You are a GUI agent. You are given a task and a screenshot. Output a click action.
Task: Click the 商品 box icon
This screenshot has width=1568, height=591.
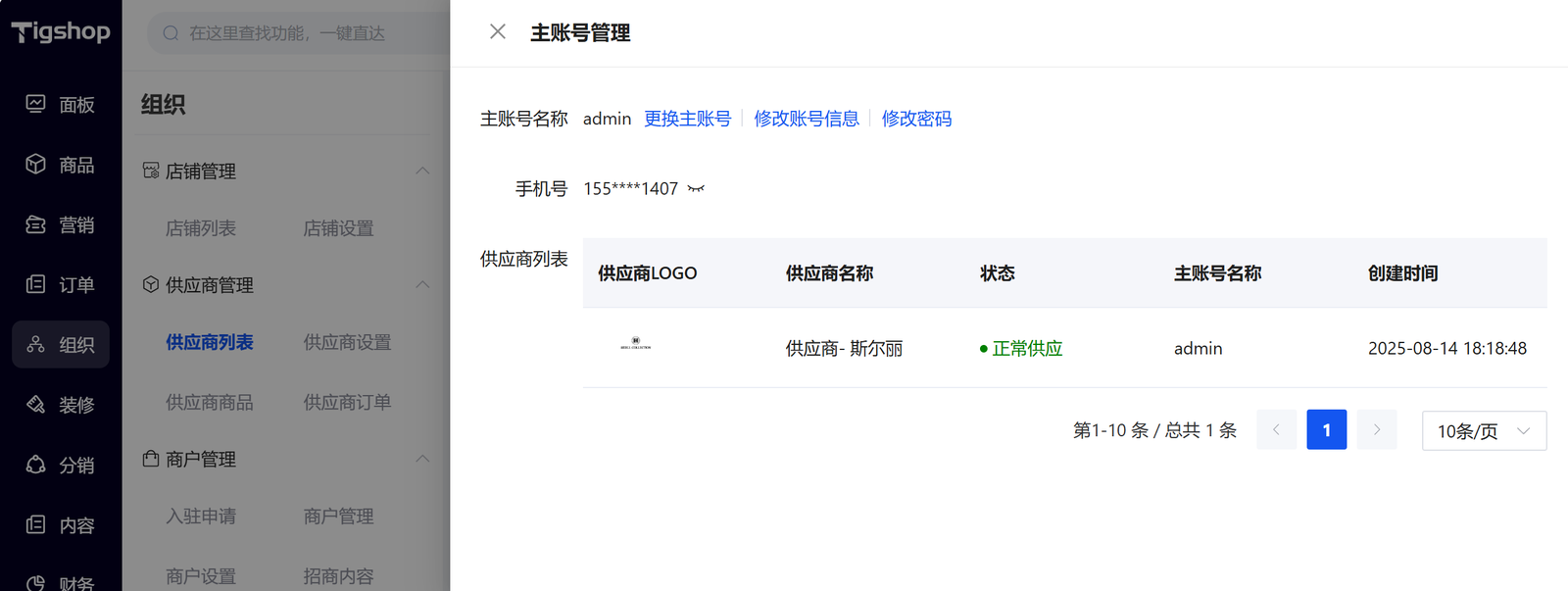pos(36,164)
